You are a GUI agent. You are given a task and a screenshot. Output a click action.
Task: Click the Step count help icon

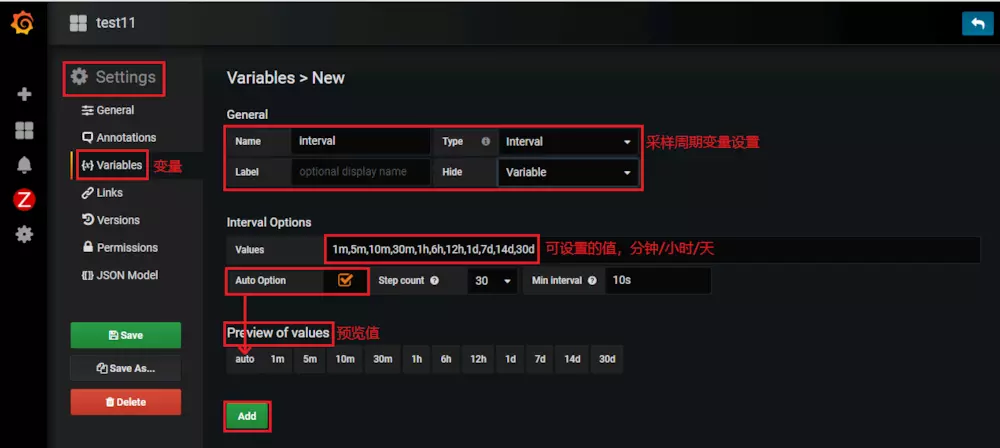point(434,280)
